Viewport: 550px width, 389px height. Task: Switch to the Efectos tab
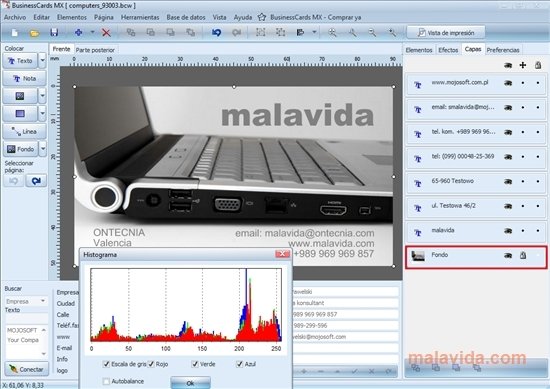(x=448, y=50)
